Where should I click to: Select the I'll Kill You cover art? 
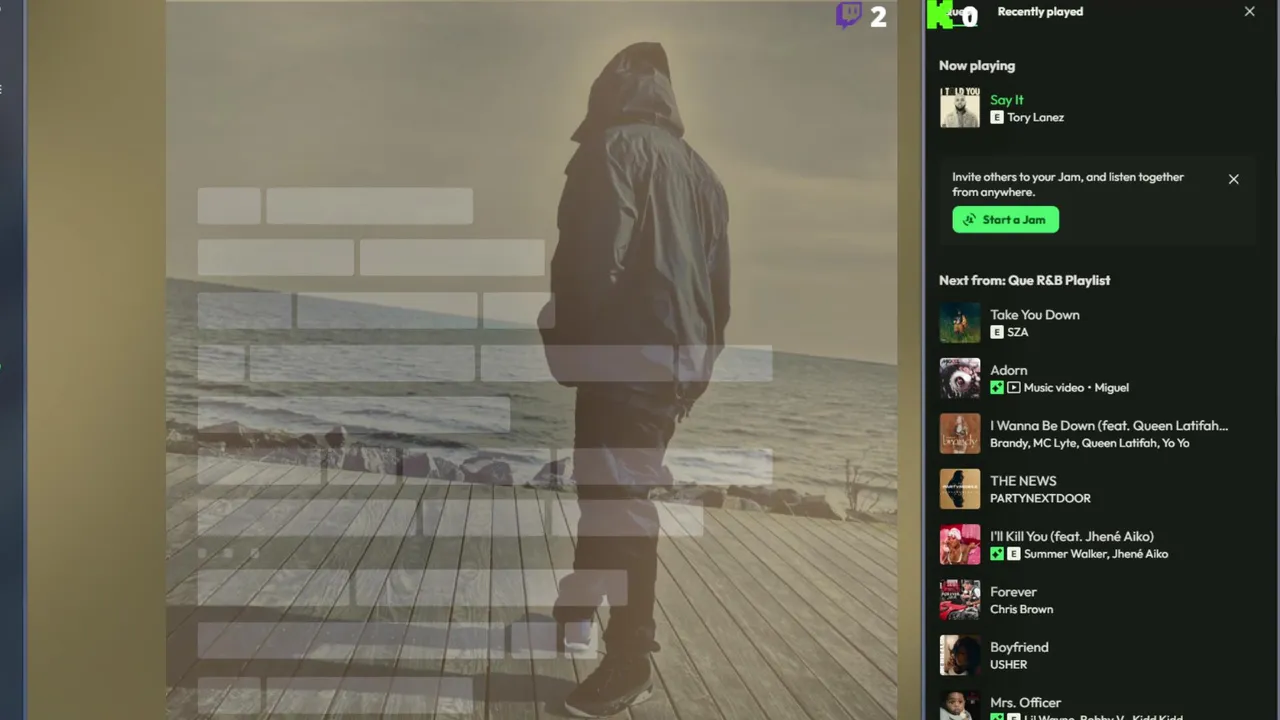(960, 545)
